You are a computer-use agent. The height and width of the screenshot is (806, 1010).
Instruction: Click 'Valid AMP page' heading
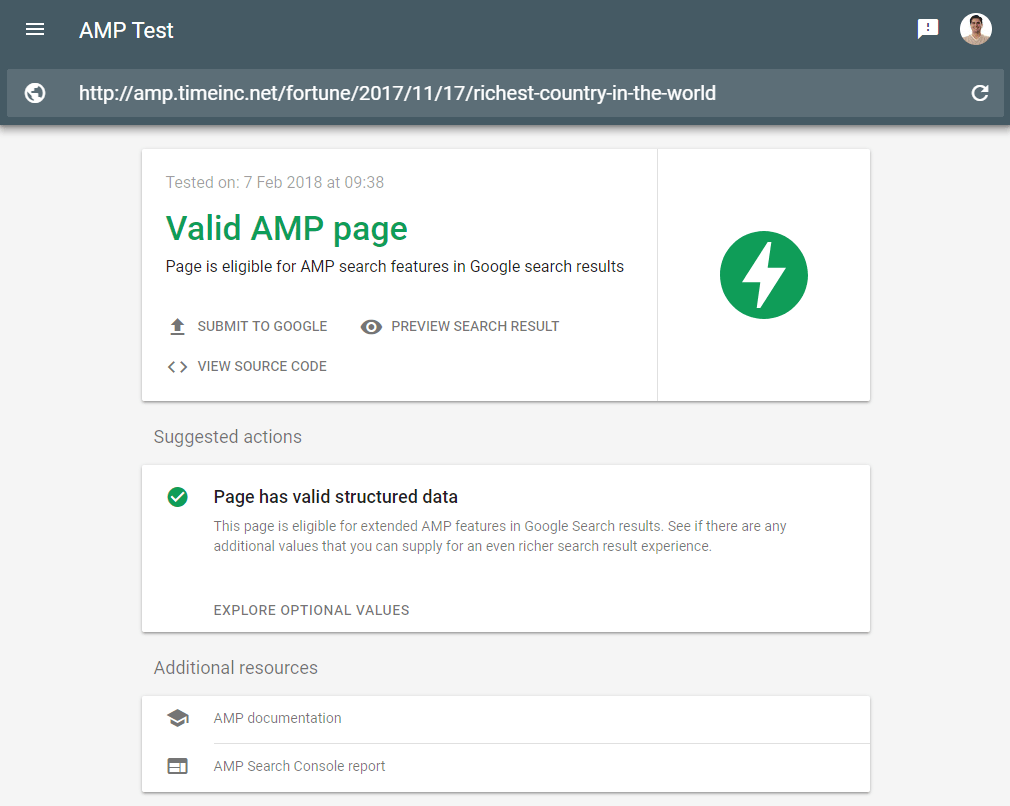coord(287,229)
